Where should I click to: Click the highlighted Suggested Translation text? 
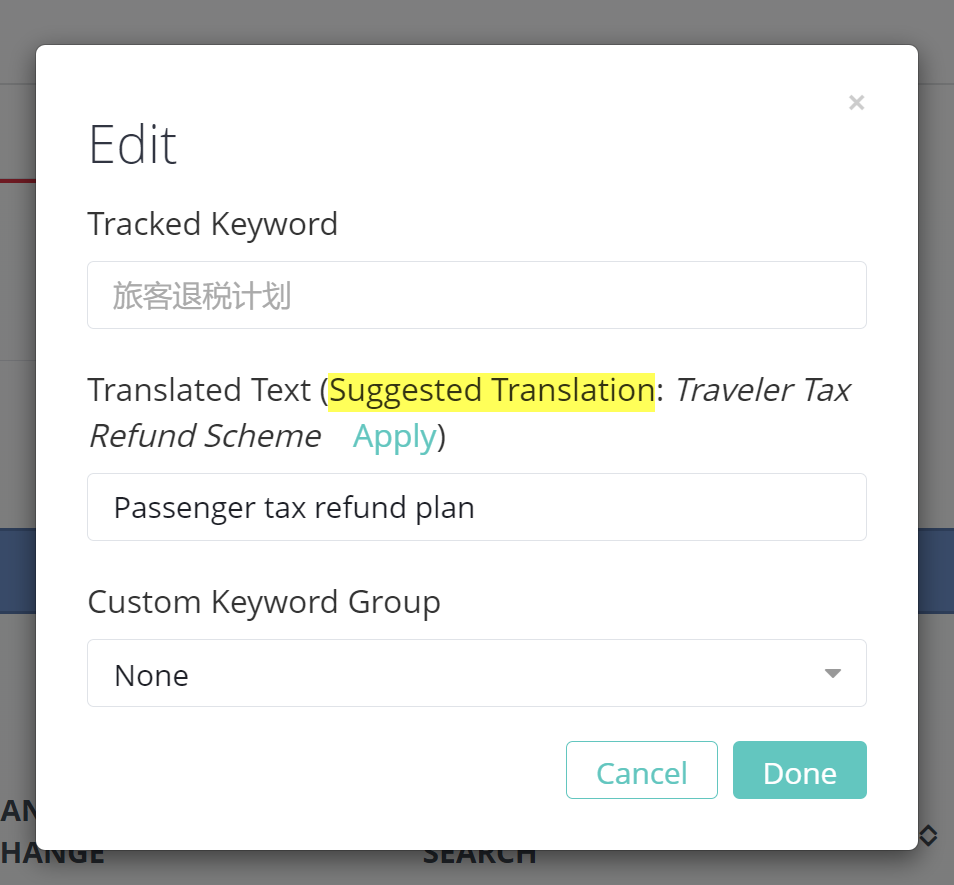point(492,390)
